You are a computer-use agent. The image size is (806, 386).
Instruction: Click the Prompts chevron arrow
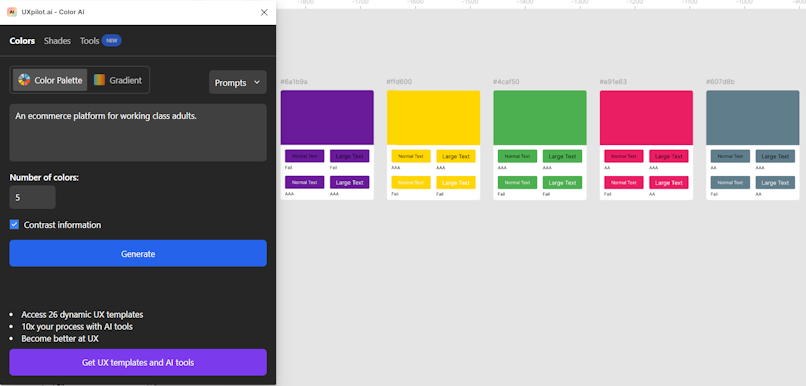(257, 82)
